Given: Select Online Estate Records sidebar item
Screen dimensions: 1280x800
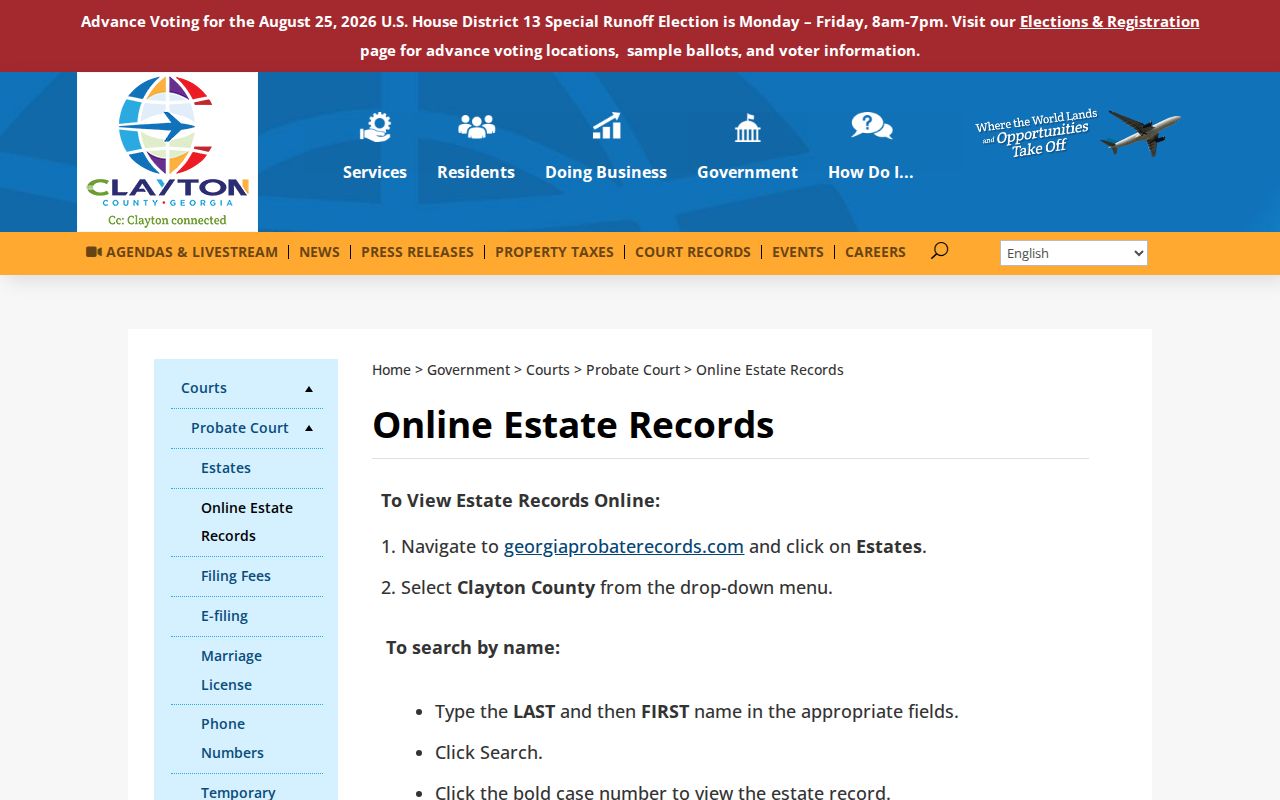Looking at the screenshot, I should [247, 522].
